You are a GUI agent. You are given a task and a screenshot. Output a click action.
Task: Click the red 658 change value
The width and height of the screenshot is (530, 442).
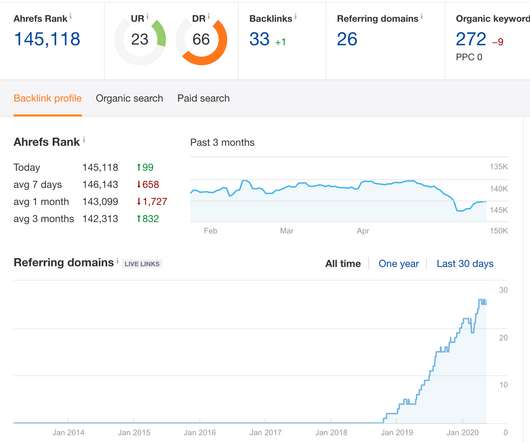click(148, 185)
